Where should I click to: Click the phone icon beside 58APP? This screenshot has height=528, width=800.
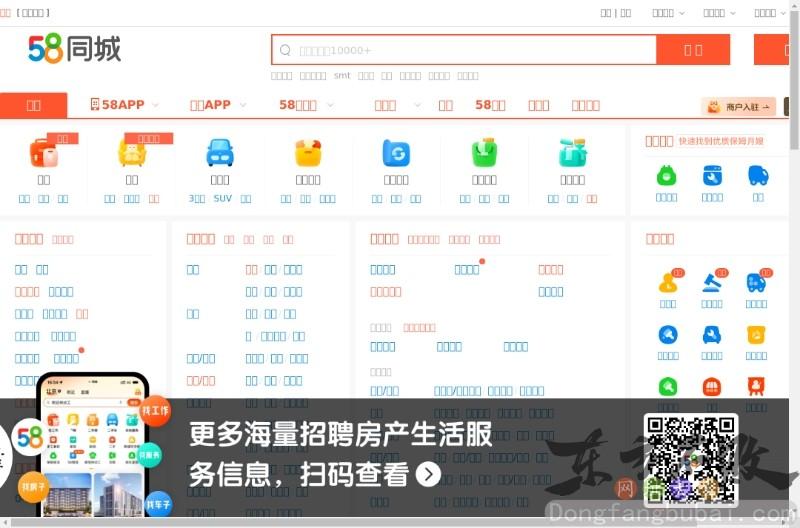coord(95,104)
